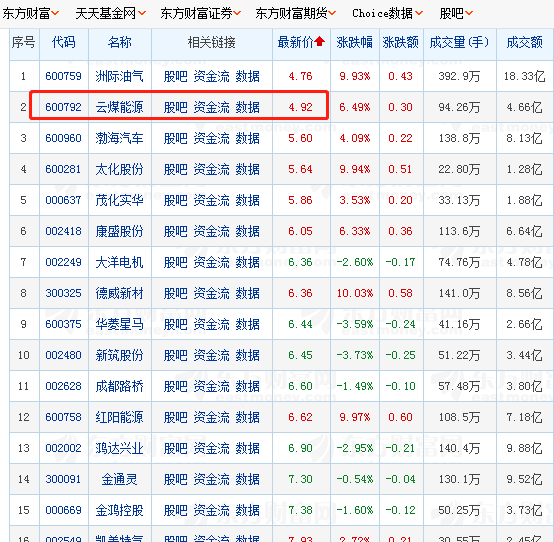Open 数据 link for 太化股份
This screenshot has height=542, width=554.
(247, 169)
